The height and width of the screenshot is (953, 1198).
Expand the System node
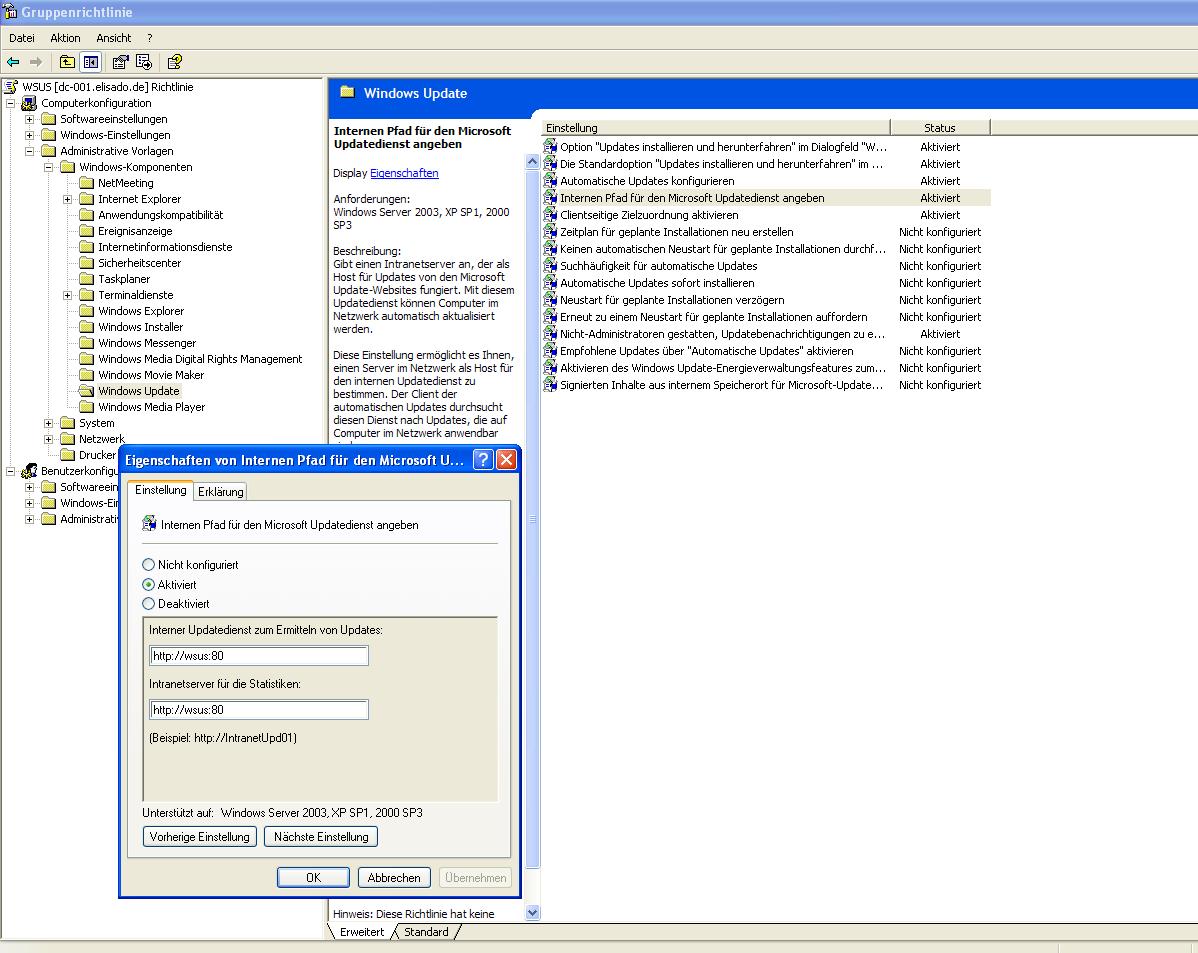pyautogui.click(x=49, y=423)
